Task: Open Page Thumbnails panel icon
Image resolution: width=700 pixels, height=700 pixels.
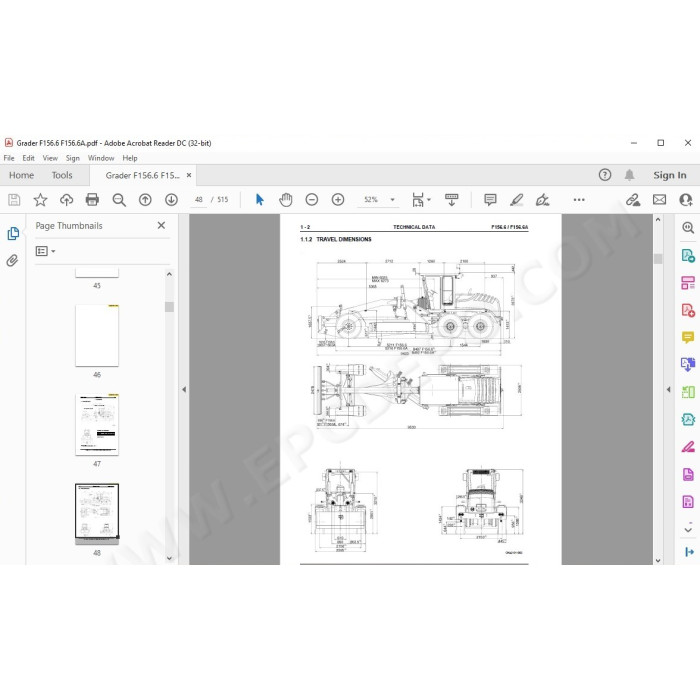Action: (13, 233)
